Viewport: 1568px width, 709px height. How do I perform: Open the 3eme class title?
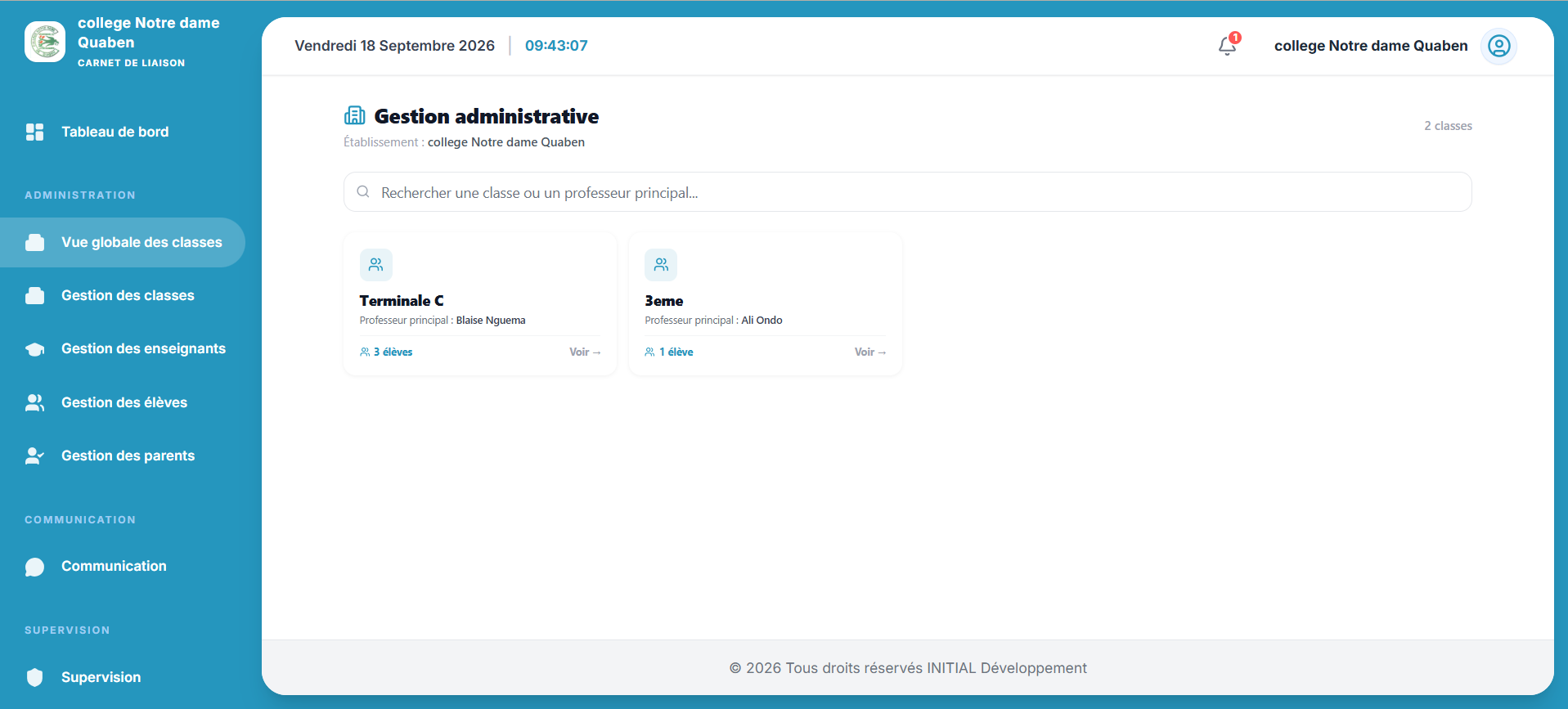point(664,301)
